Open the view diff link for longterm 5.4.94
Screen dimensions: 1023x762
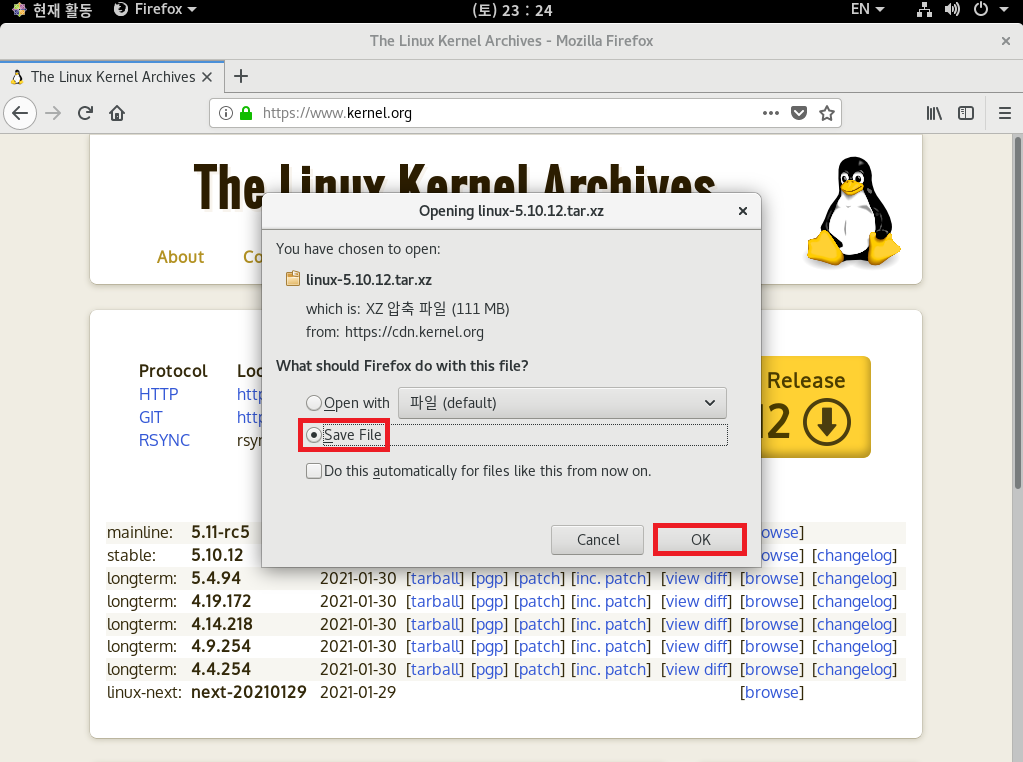click(x=697, y=579)
